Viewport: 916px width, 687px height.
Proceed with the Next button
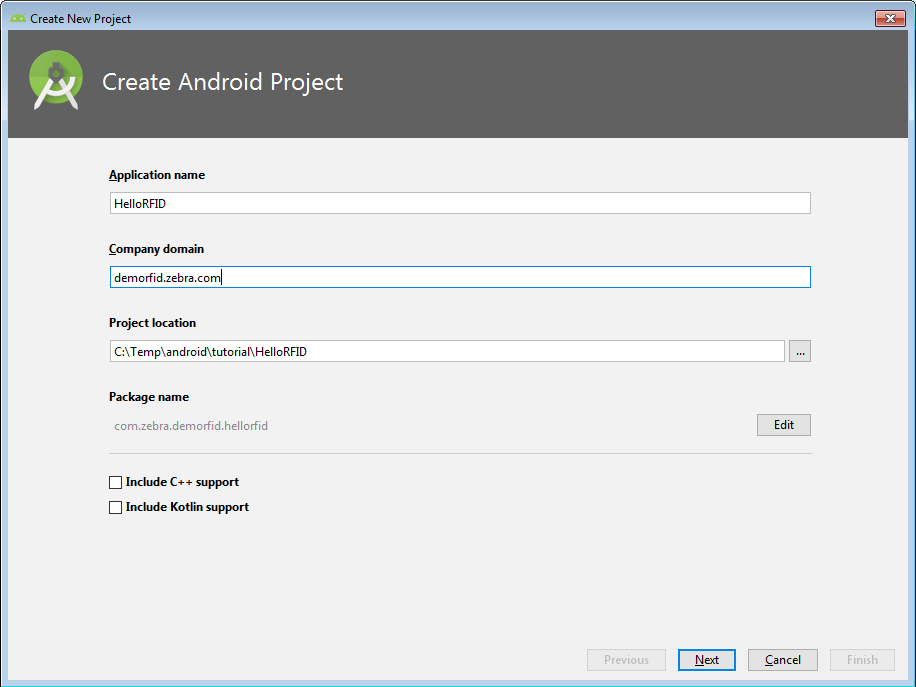[x=706, y=660]
